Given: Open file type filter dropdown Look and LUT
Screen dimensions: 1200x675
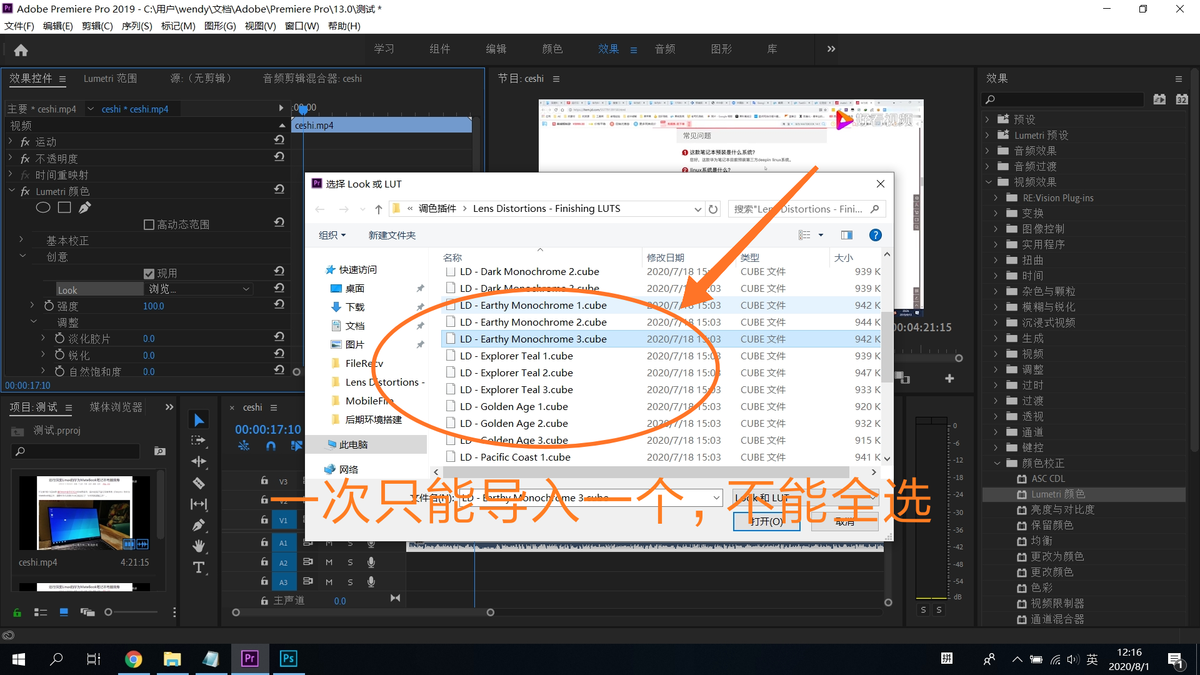Looking at the screenshot, I should tap(806, 497).
